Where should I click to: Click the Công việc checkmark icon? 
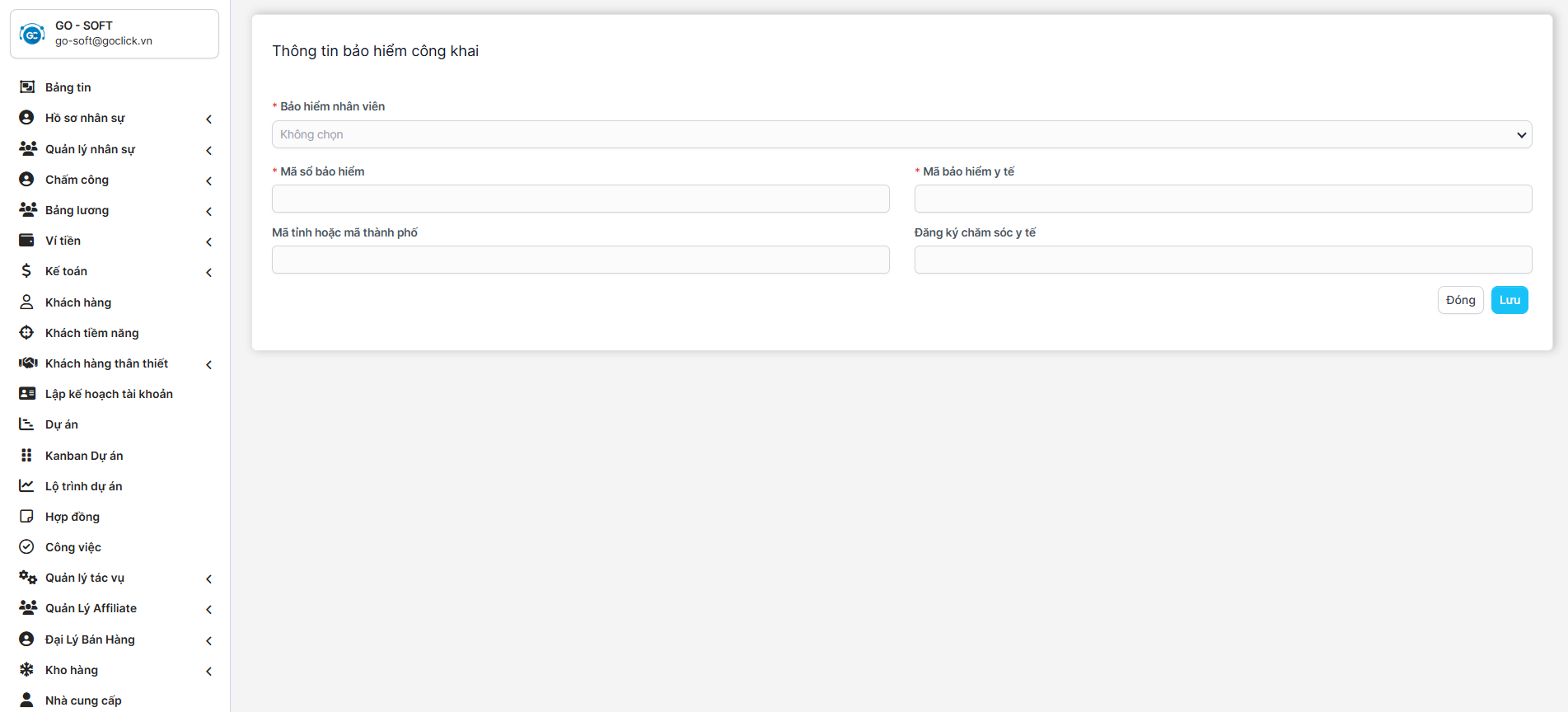pyautogui.click(x=27, y=547)
